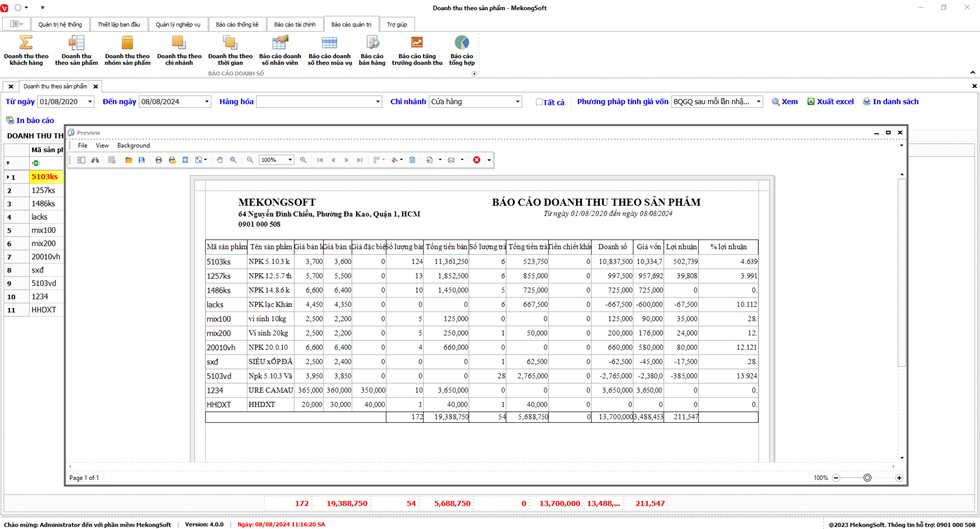
Task: Open Doanh thu theo khách hàng report
Action: click(26, 48)
